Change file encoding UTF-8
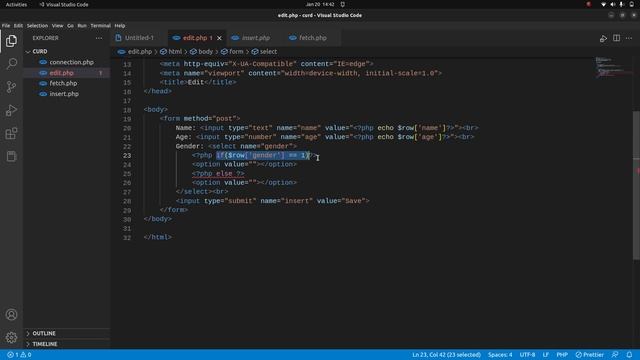The image size is (640, 360). pos(527,355)
